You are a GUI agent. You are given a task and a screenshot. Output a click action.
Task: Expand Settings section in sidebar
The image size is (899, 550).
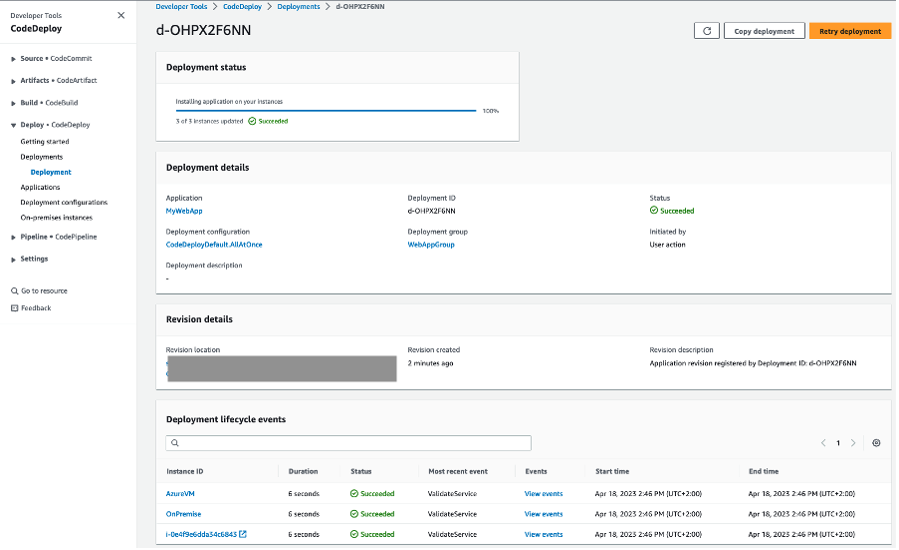[13, 260]
